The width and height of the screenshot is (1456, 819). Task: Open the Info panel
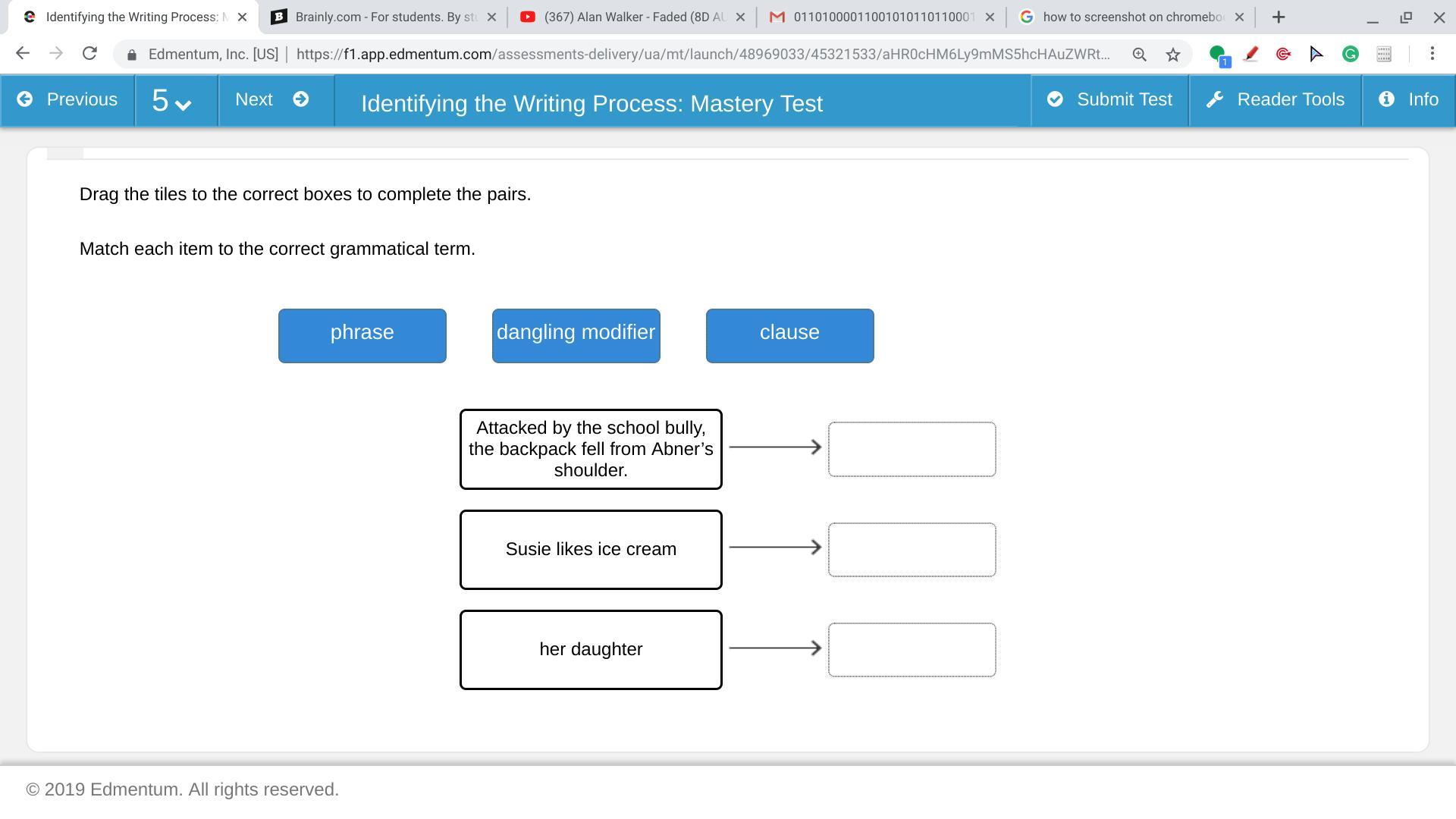coord(1408,100)
